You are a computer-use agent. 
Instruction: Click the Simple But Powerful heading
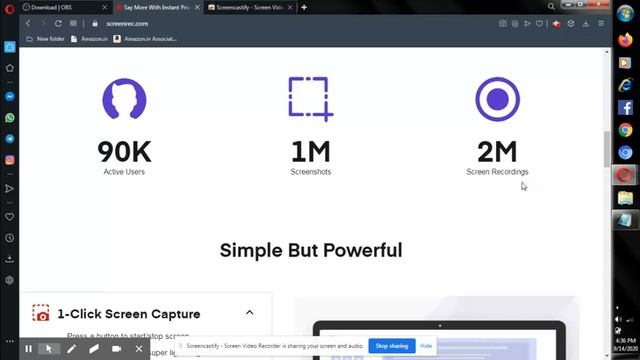tap(311, 250)
